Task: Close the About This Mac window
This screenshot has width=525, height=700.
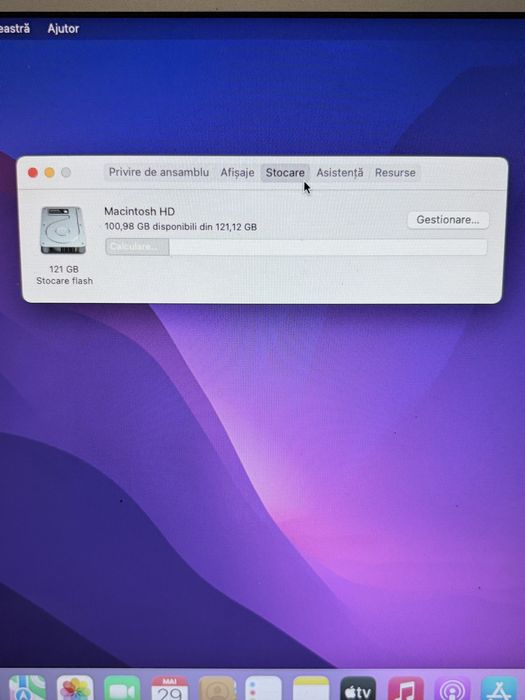Action: coord(33,172)
